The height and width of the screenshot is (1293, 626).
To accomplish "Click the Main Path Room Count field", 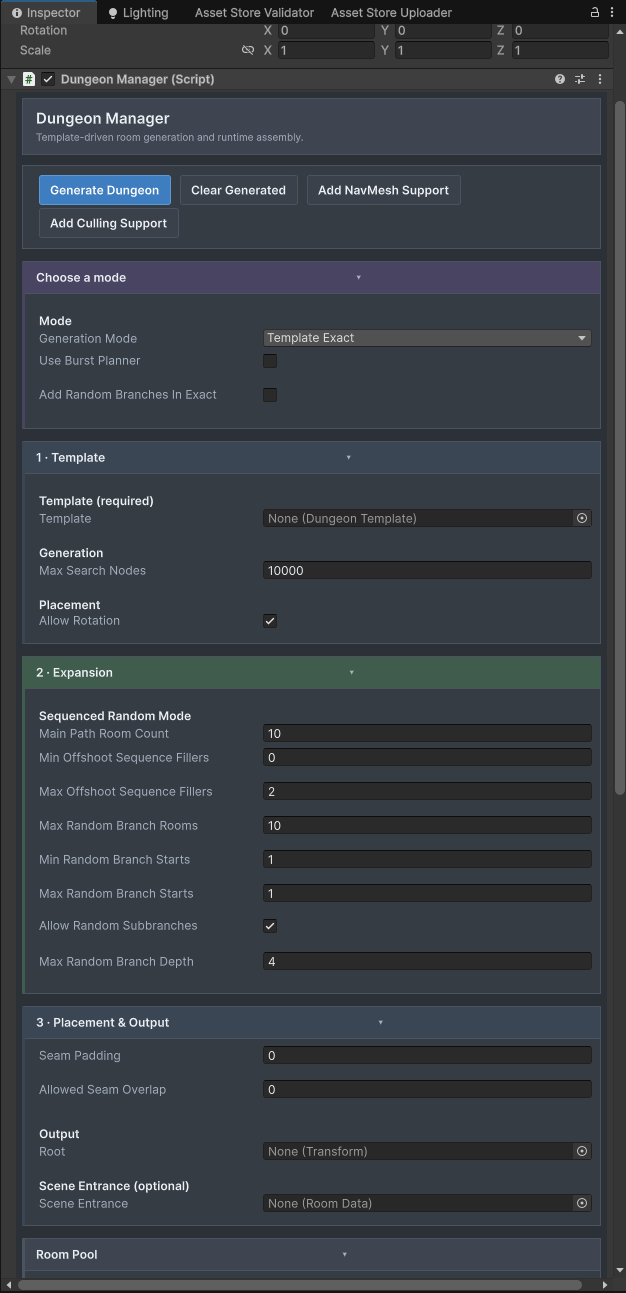I will click(x=427, y=733).
